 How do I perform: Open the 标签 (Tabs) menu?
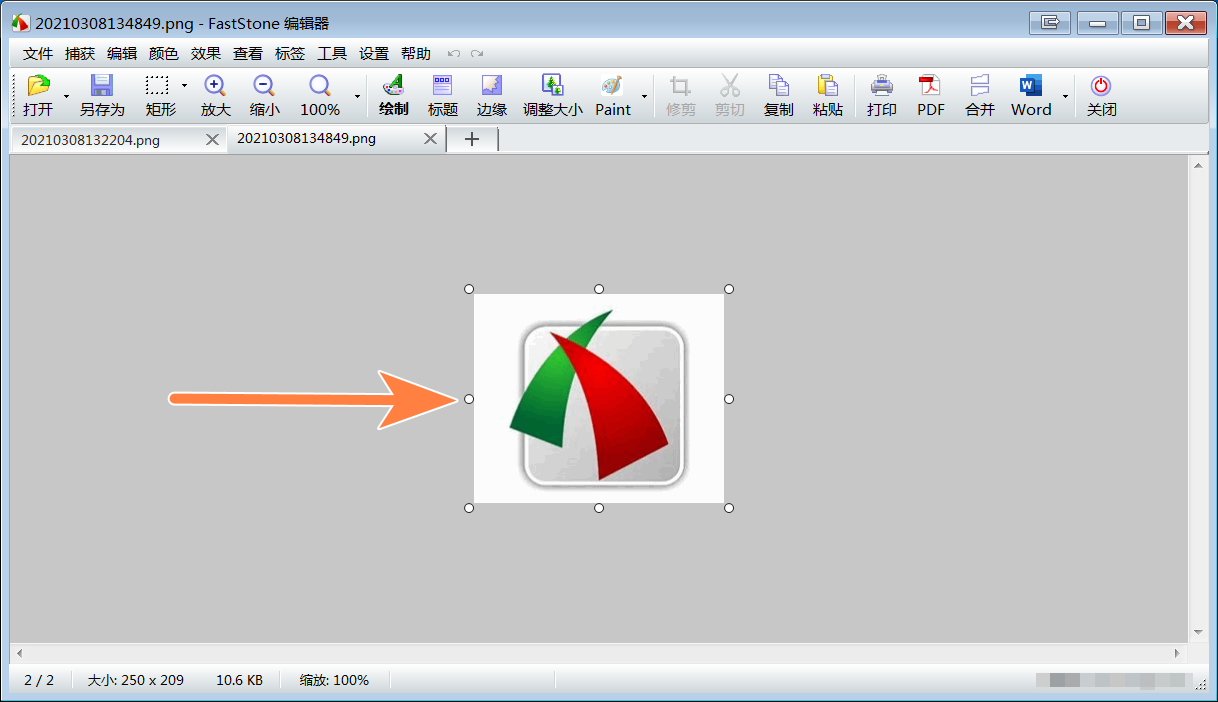290,54
